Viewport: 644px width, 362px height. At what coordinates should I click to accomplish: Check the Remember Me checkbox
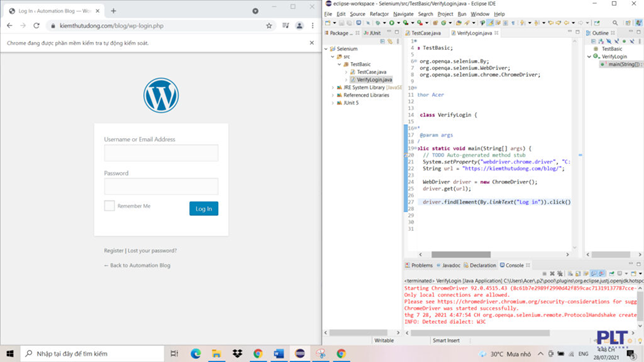(x=109, y=206)
